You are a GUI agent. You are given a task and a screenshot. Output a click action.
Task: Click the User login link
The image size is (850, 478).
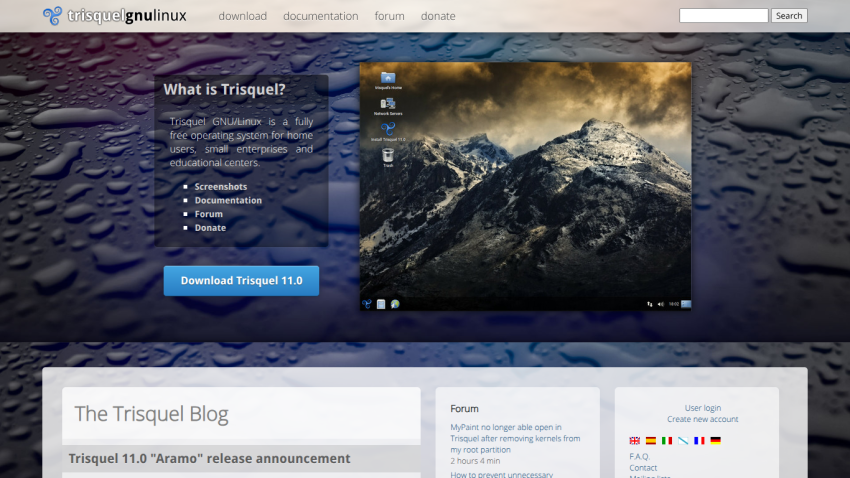click(703, 408)
